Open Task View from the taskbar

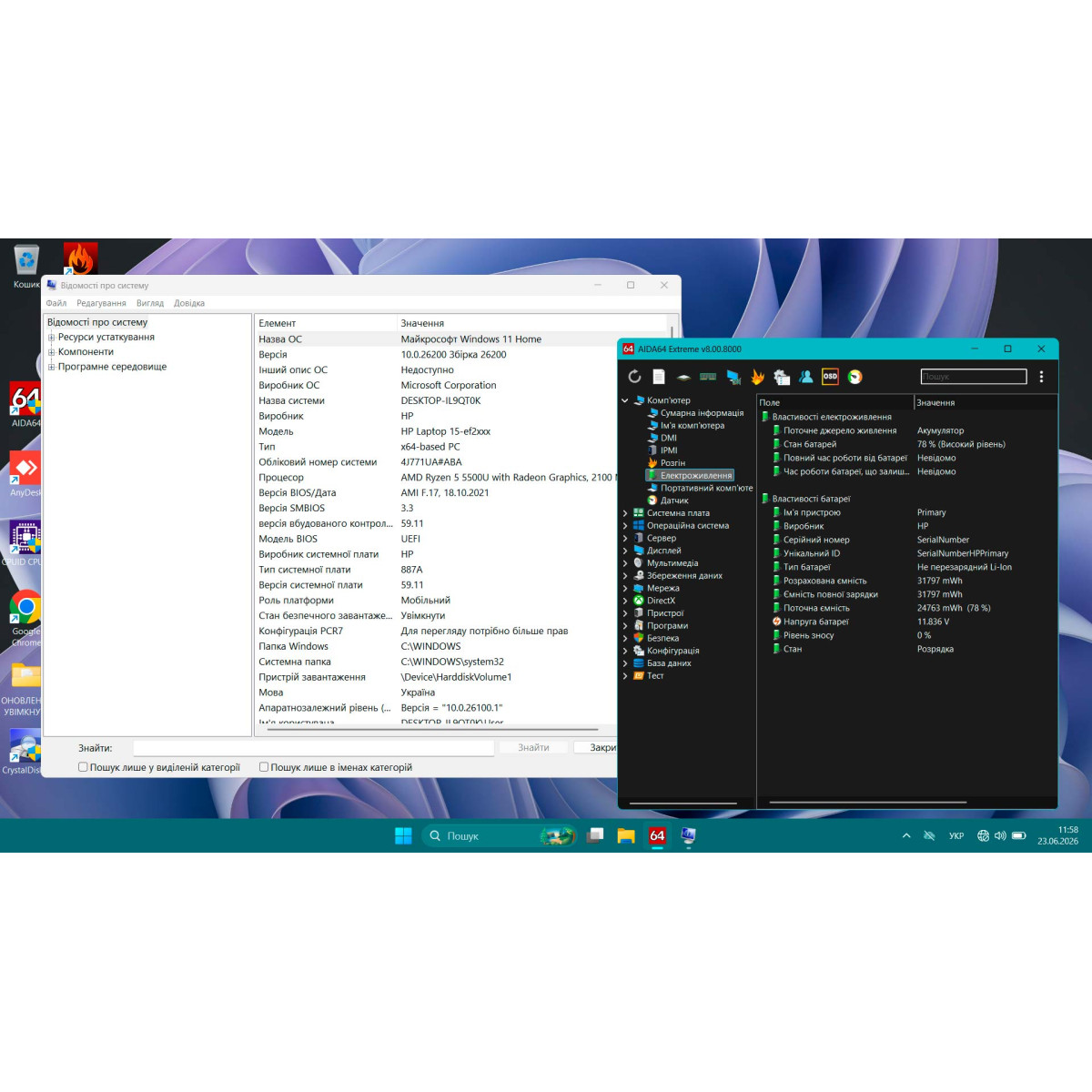click(595, 835)
